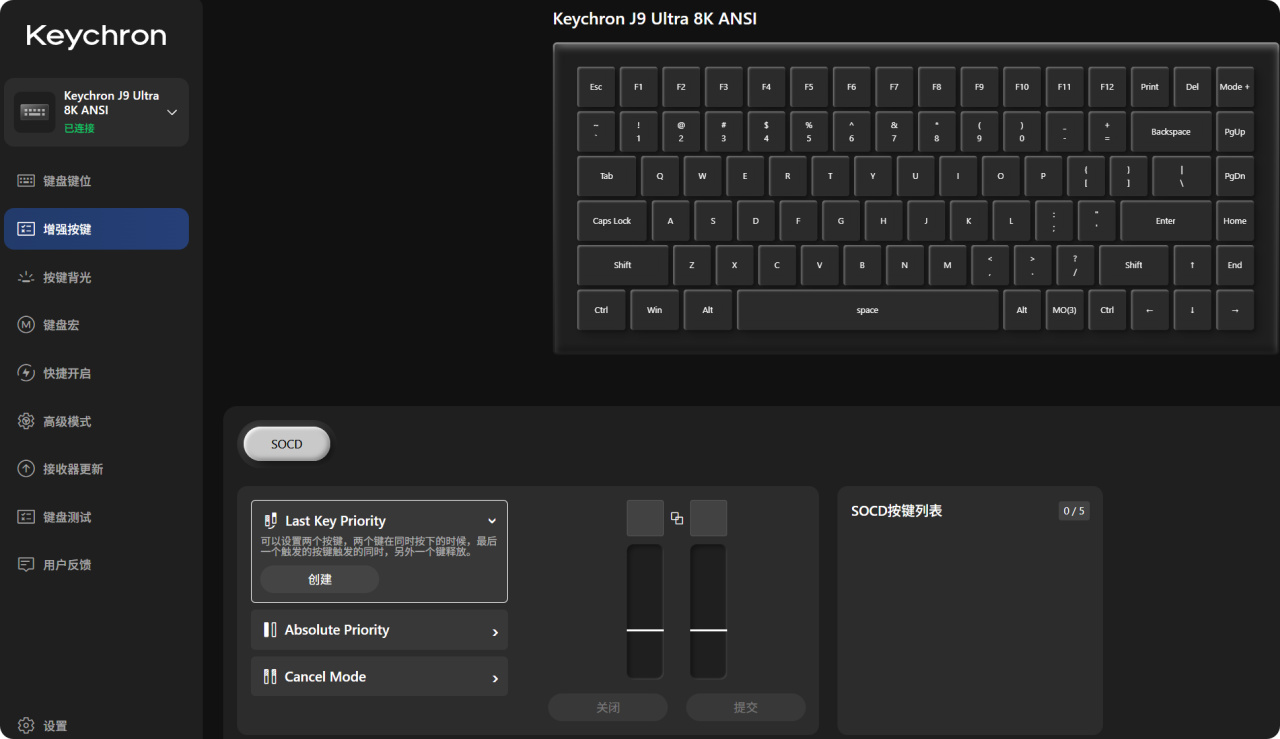This screenshot has width=1280, height=739.
Task: Click the 已连接 connected status text
Action: pos(79,128)
